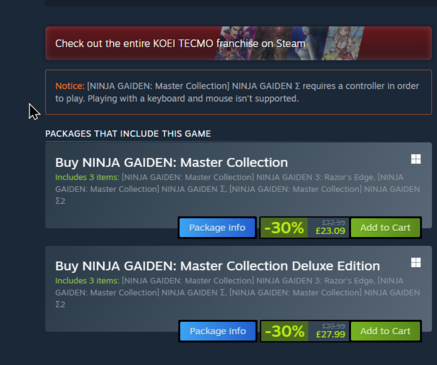
Task: Click Windows platform icon on Master Collection package
Action: (x=416, y=159)
